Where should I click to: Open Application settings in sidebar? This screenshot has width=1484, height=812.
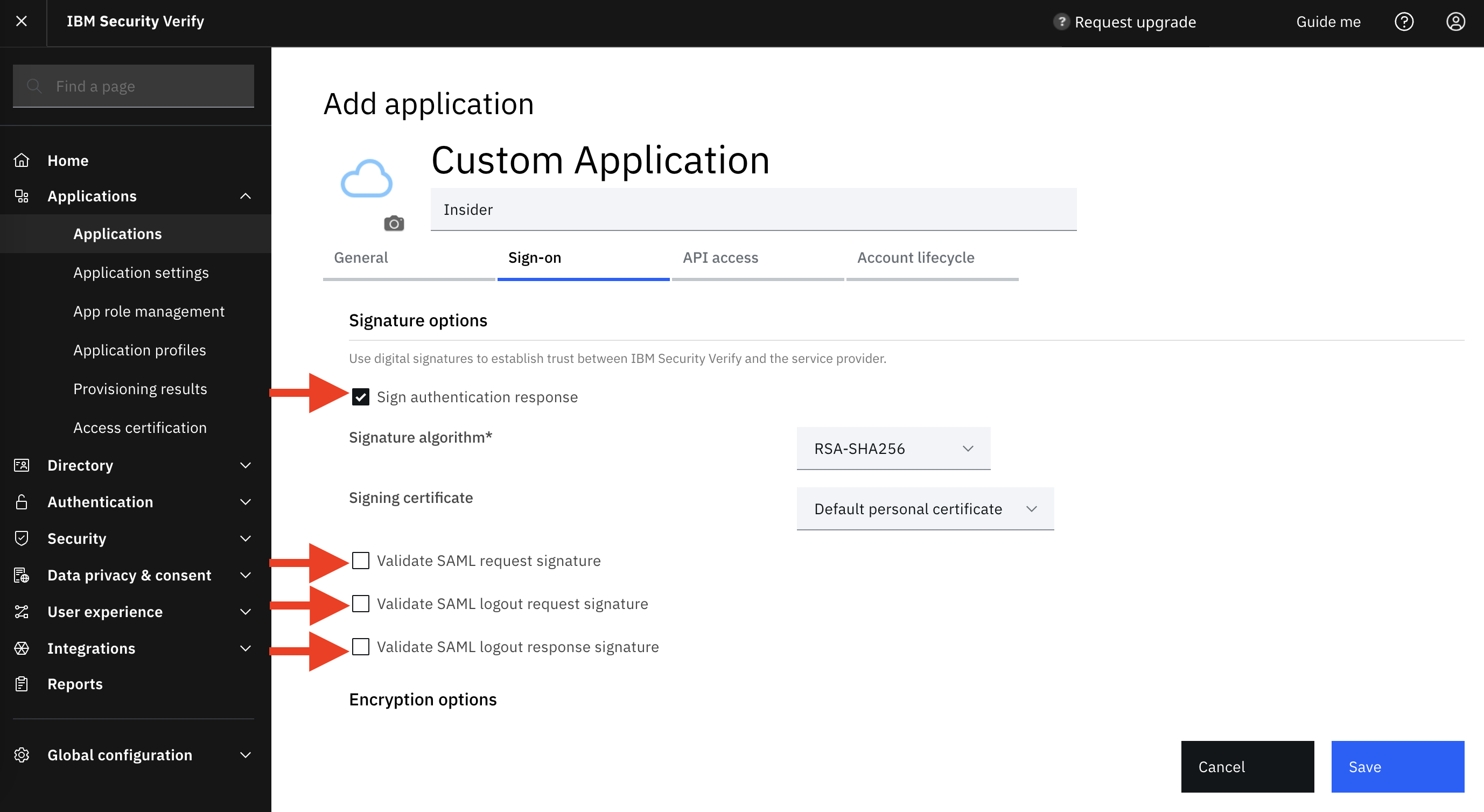click(141, 272)
